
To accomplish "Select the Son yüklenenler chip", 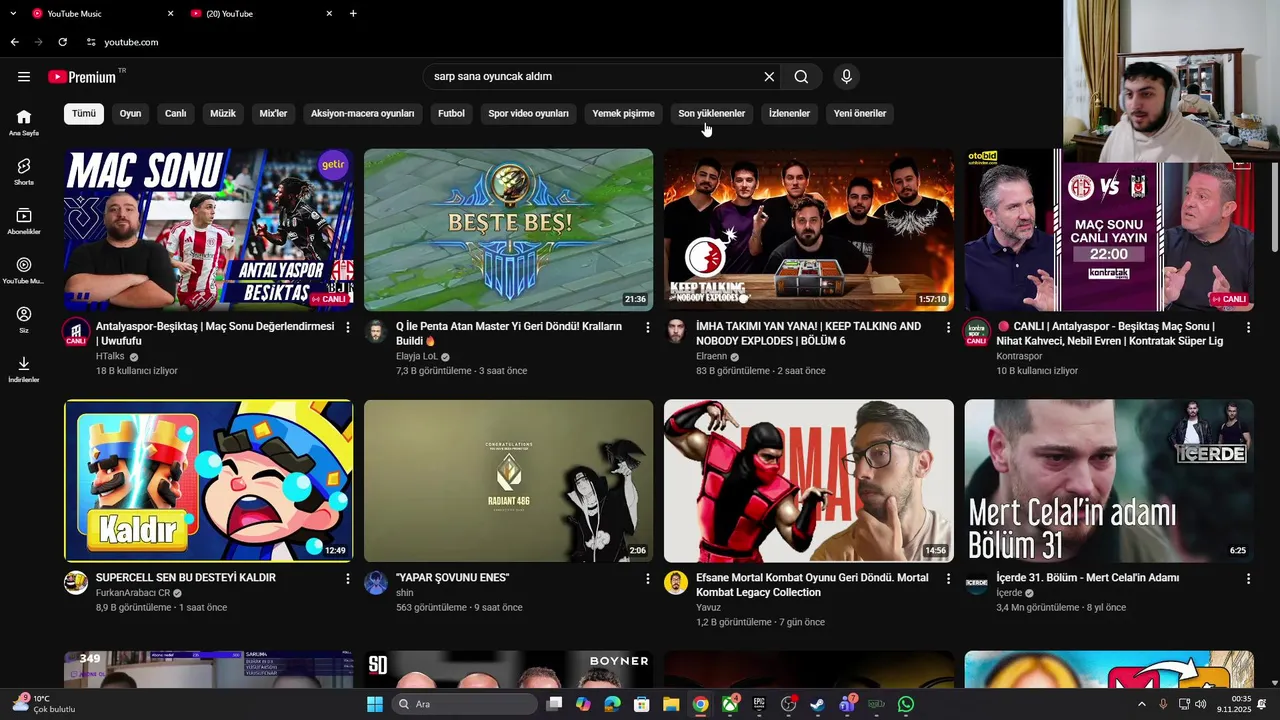I will coord(711,114).
